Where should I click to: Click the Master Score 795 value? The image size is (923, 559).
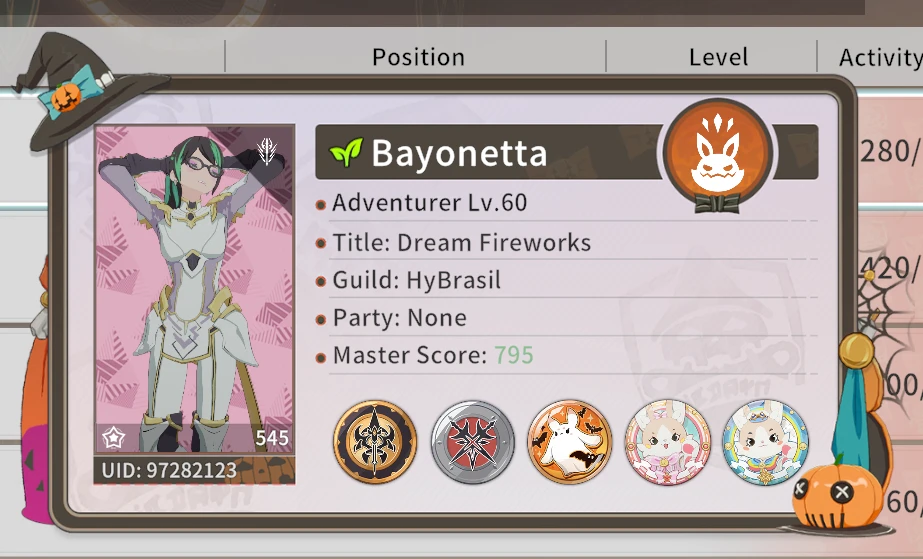coord(513,355)
